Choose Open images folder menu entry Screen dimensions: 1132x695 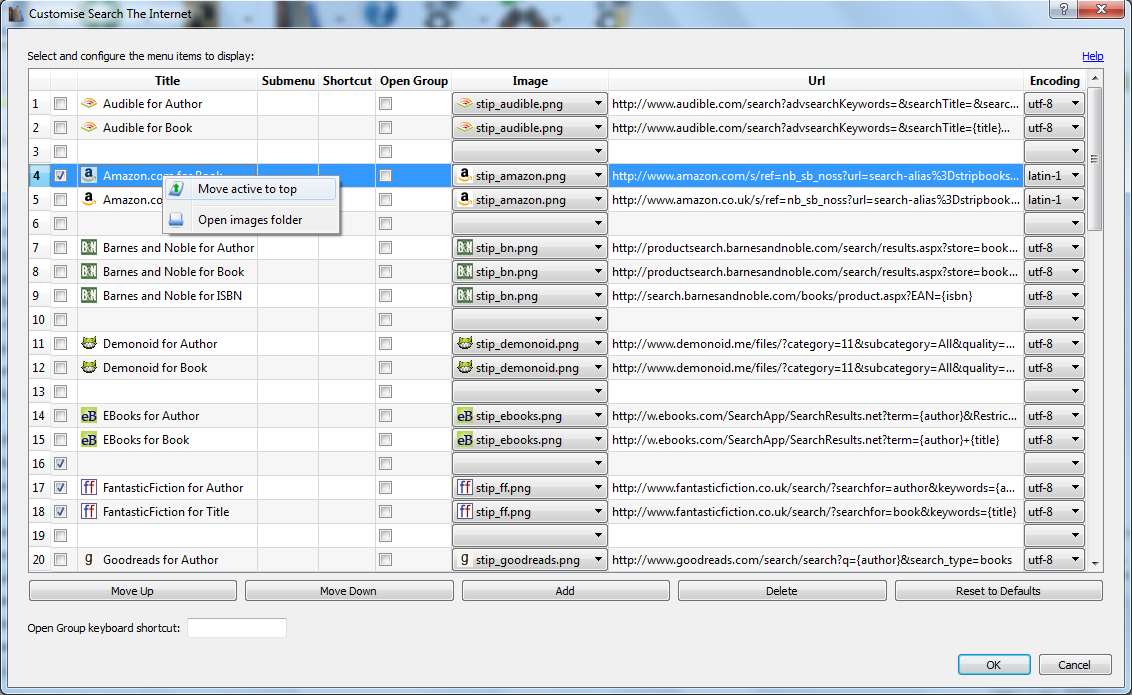(x=251, y=219)
